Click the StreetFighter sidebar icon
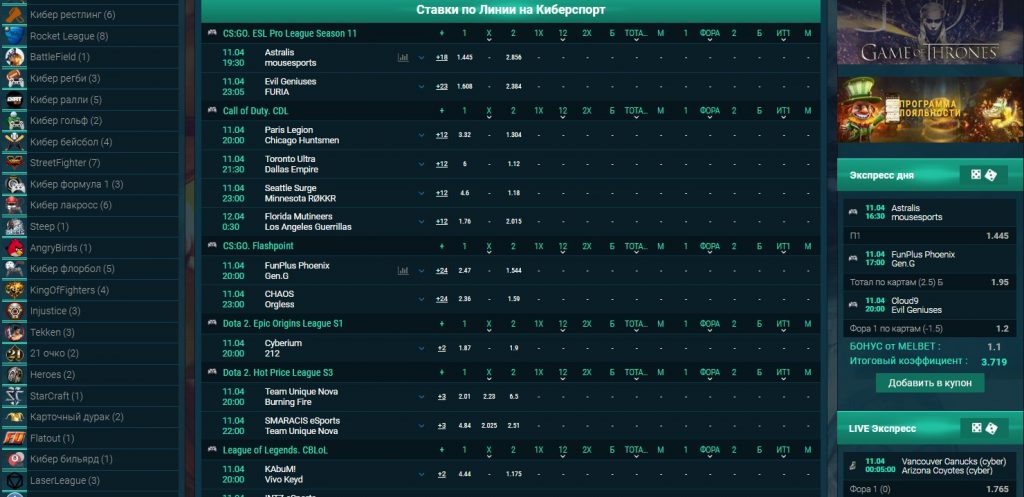 (x=14, y=163)
